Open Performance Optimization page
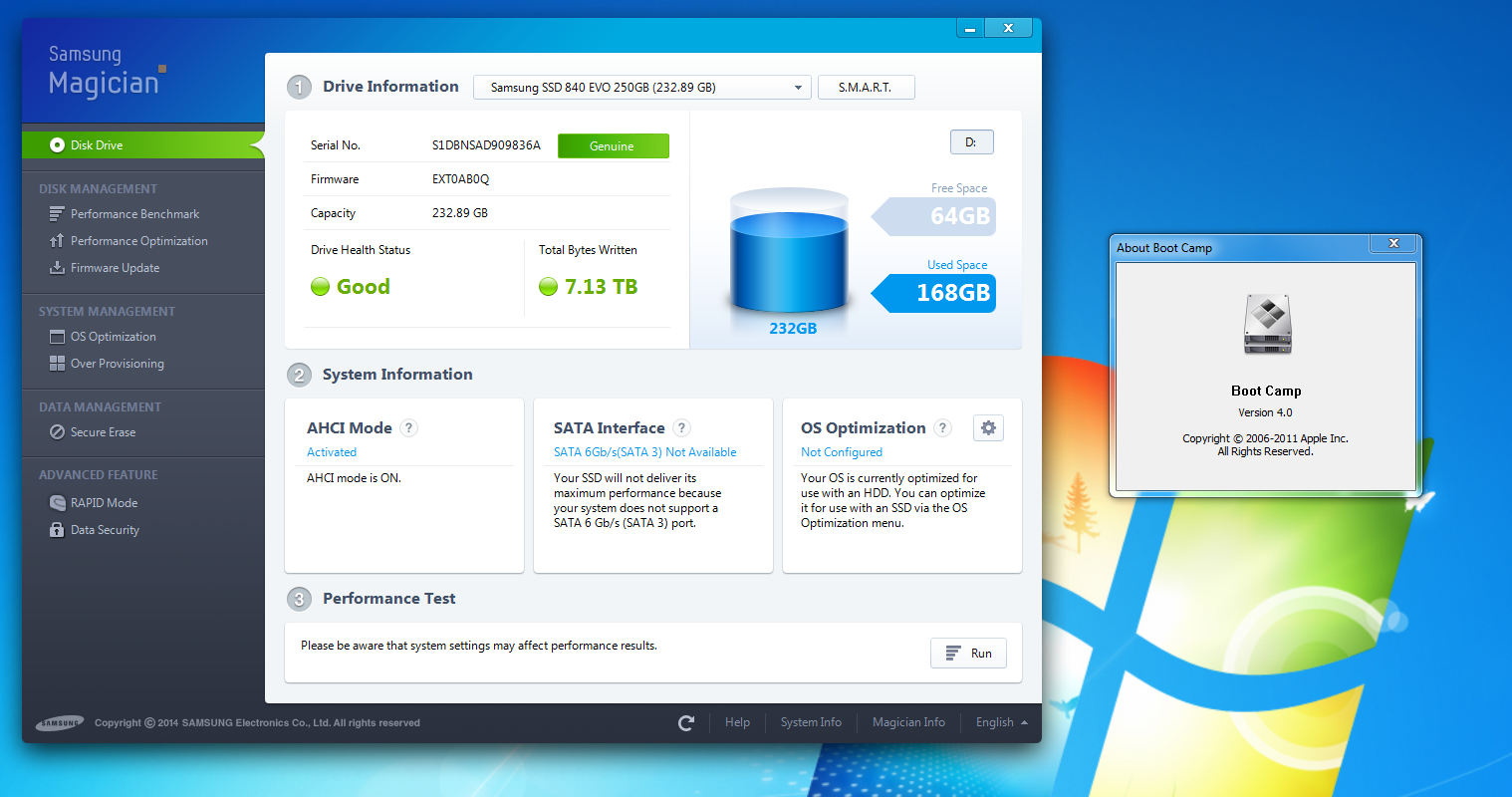This screenshot has width=1512, height=797. point(139,241)
